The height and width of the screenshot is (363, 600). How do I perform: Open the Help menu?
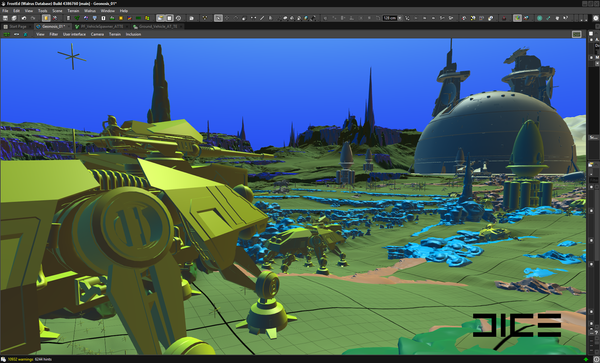pyautogui.click(x=124, y=11)
